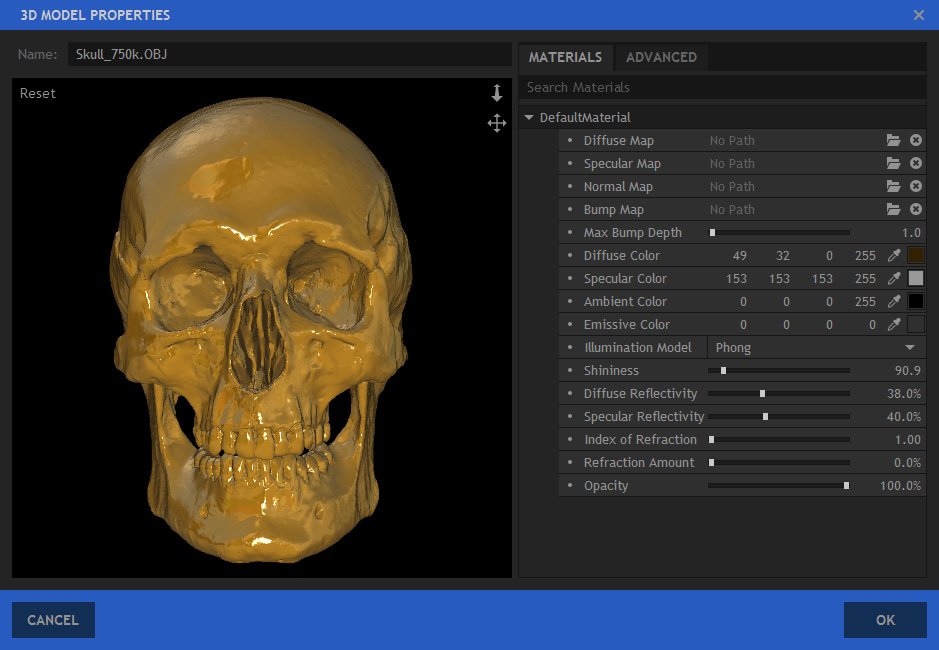Use eyedropper for Specular Color
Screen dimensions: 939x650
point(894,279)
